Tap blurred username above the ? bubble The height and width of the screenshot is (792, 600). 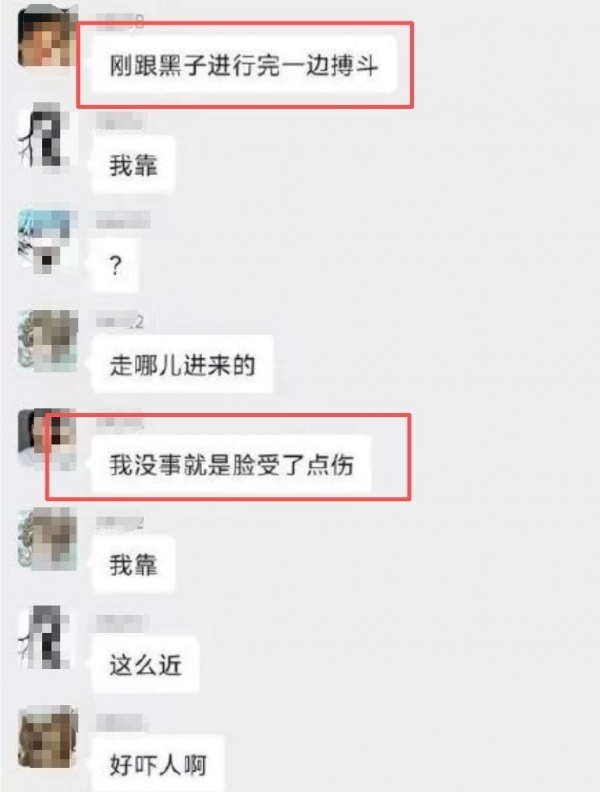point(123,221)
